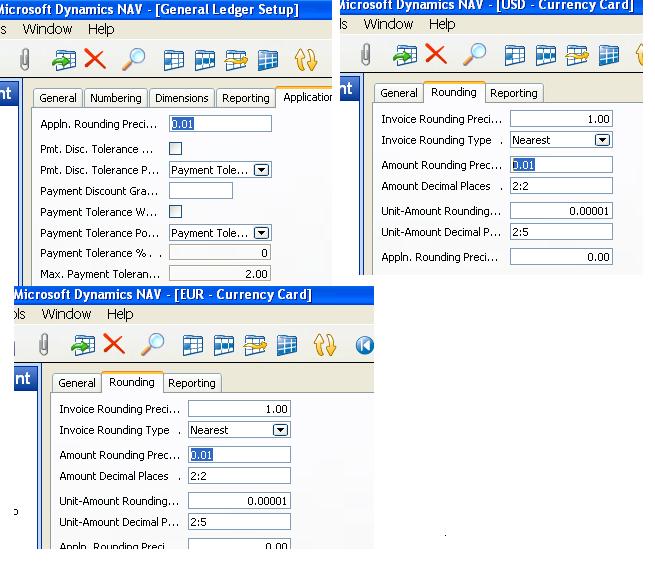This screenshot has height=570, width=655.
Task: Open Pmt. Disc. Tolerance P... dropdown
Action: tap(261, 170)
